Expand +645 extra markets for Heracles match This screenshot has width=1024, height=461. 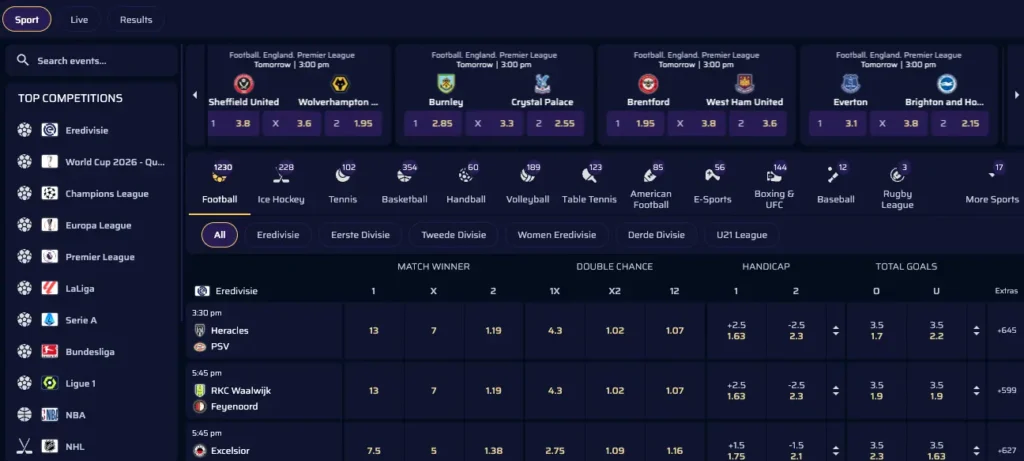[1006, 331]
